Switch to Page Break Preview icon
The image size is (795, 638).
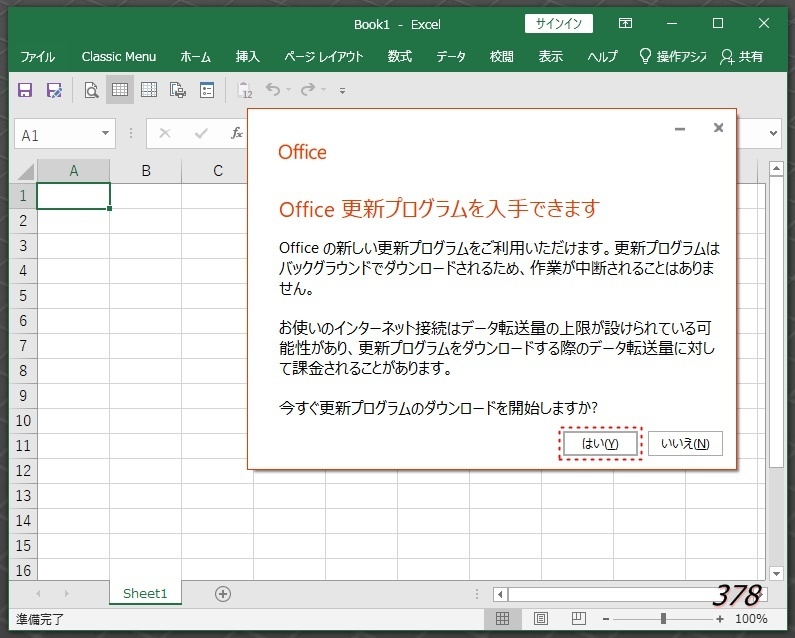(578, 619)
